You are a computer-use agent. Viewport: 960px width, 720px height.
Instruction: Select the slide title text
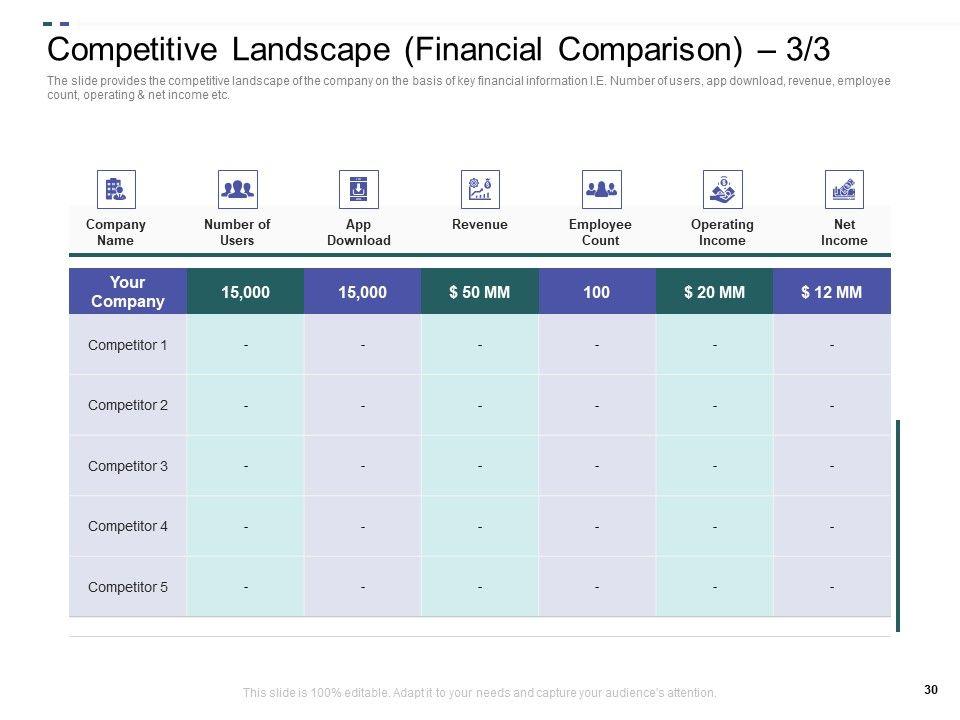(439, 49)
